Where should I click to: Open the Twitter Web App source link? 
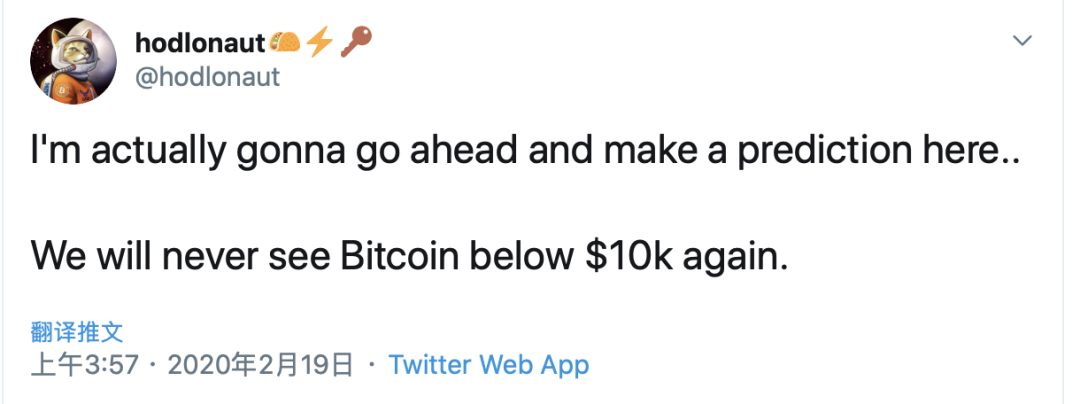489,365
